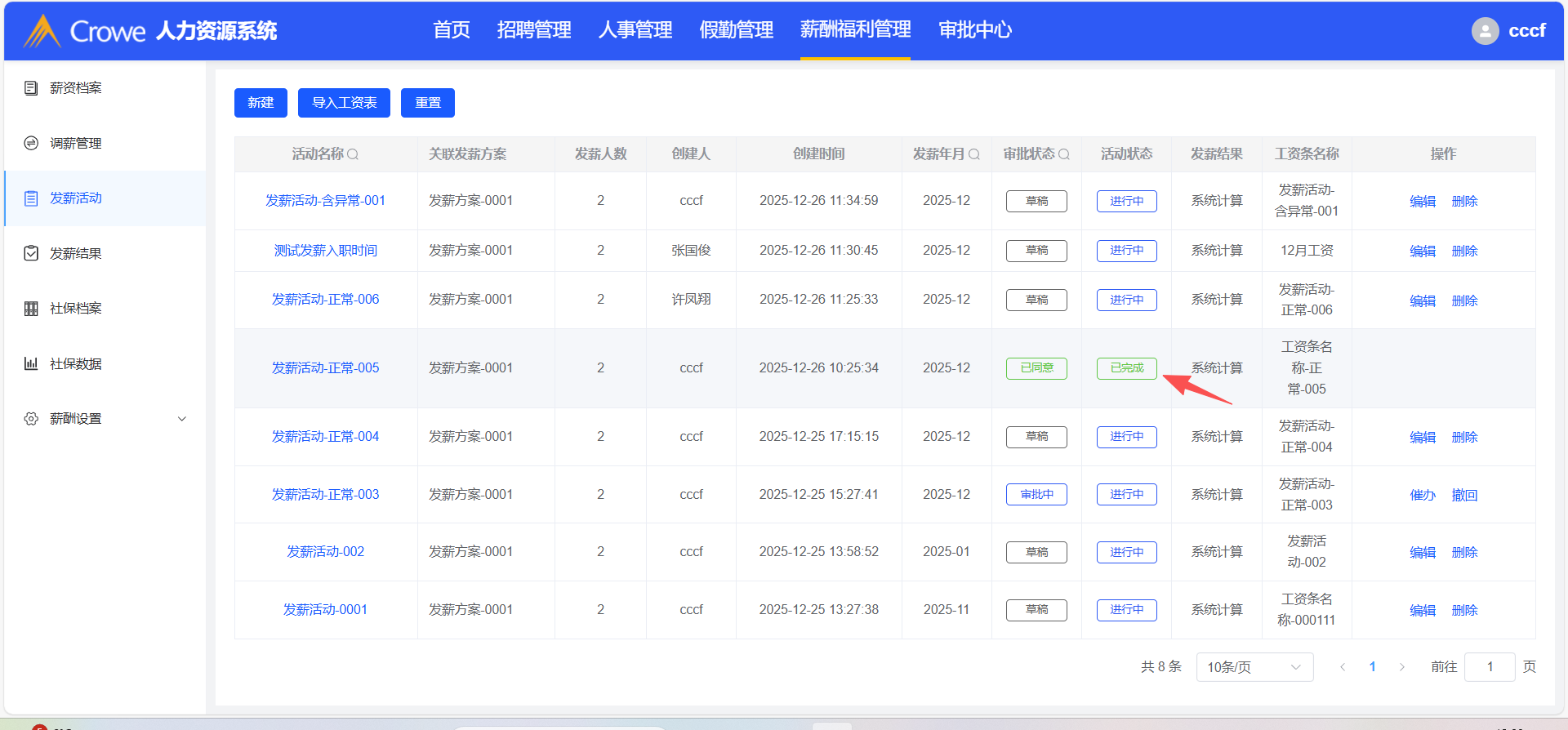
Task: Click 撤回 for 发薪活动-正常-003
Action: point(1464,495)
